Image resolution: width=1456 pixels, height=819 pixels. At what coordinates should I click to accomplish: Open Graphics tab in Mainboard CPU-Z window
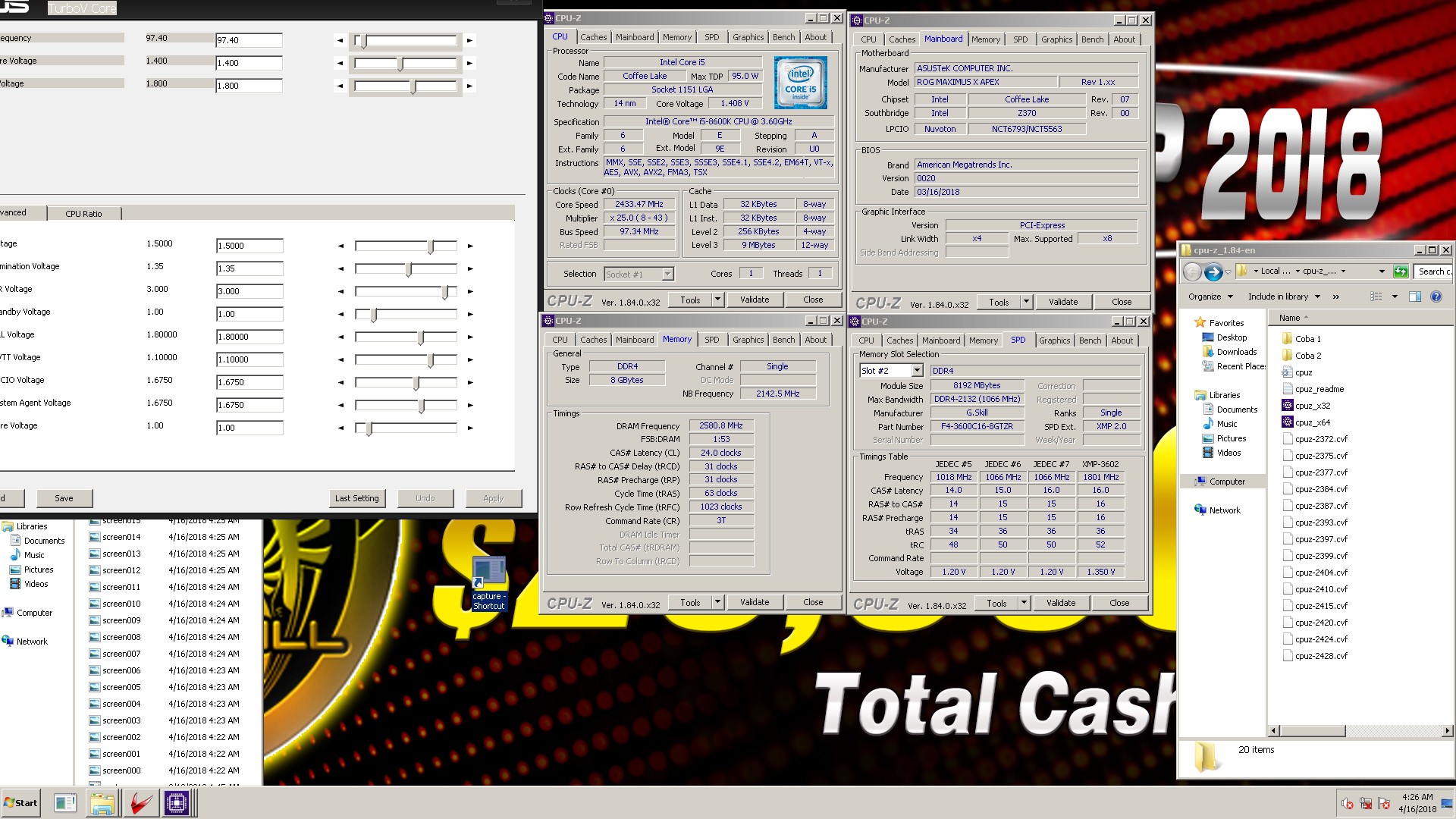[x=1056, y=39]
